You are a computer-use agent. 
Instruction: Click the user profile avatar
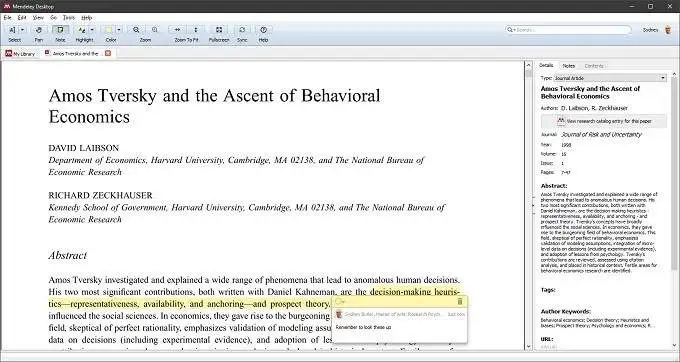click(668, 30)
